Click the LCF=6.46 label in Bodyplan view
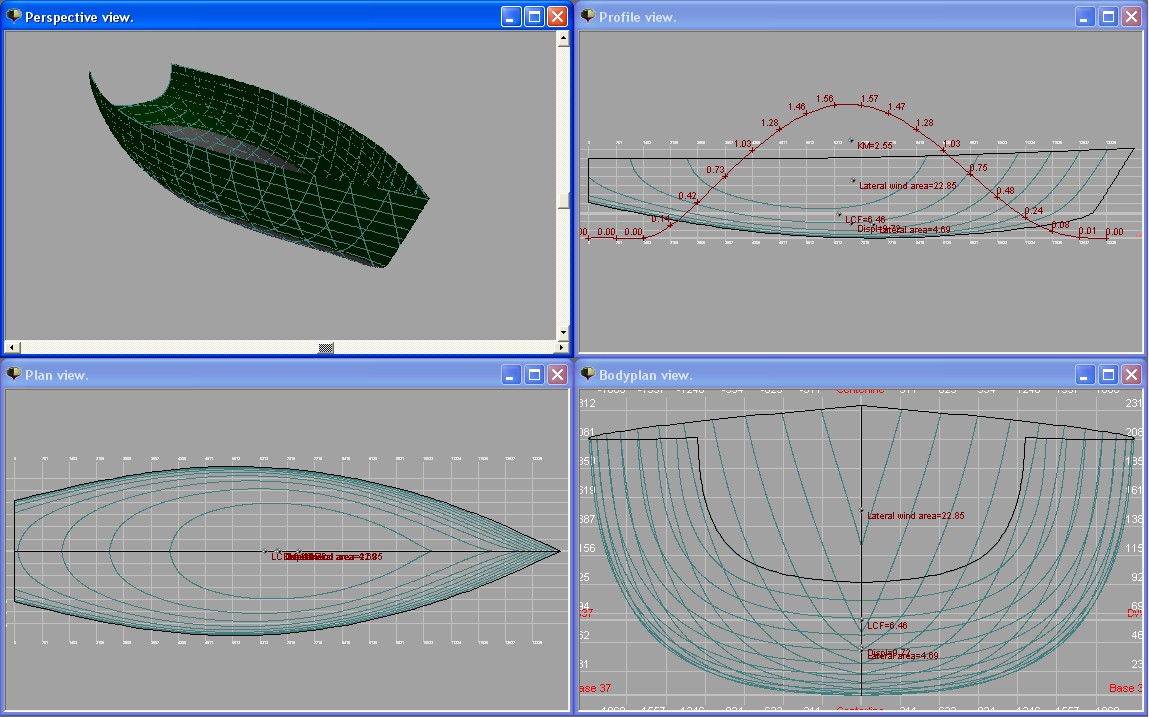The image size is (1149, 717). (x=887, y=625)
